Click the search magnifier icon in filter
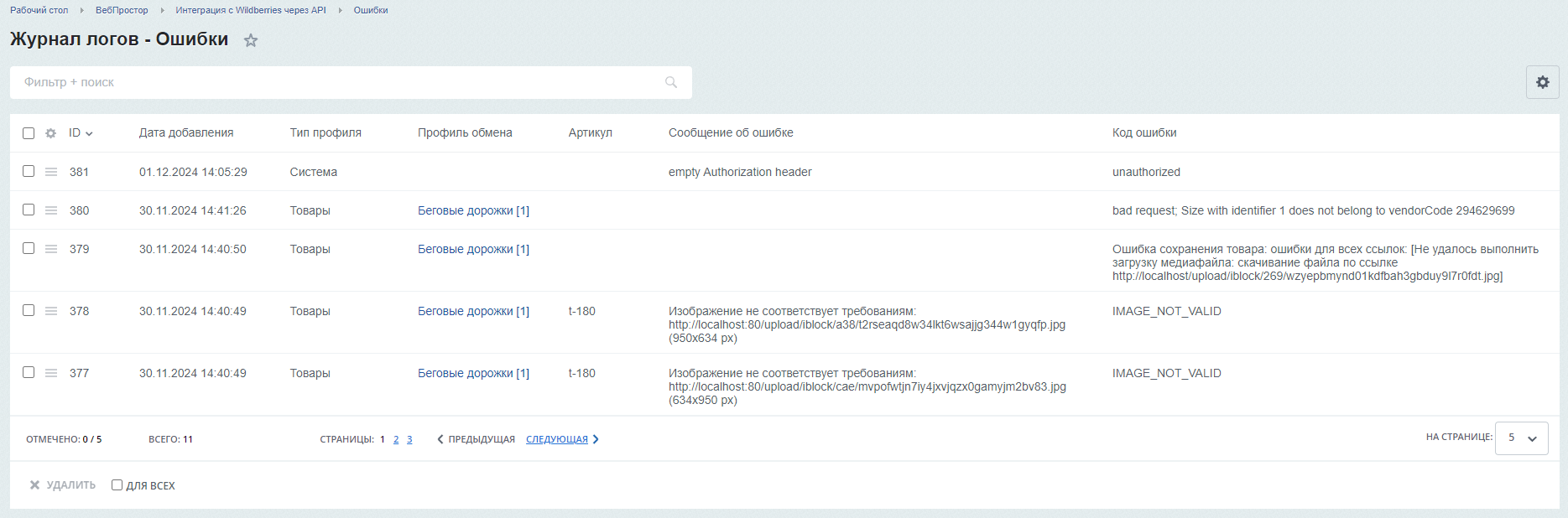1568x518 pixels. point(671,82)
